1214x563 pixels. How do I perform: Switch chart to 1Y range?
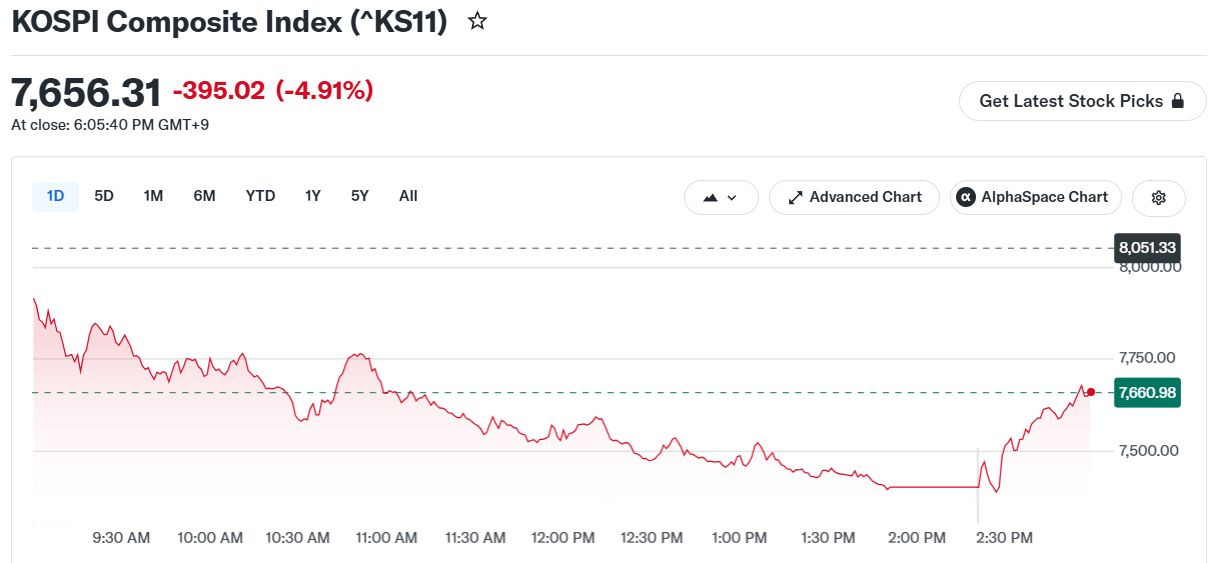[x=313, y=196]
